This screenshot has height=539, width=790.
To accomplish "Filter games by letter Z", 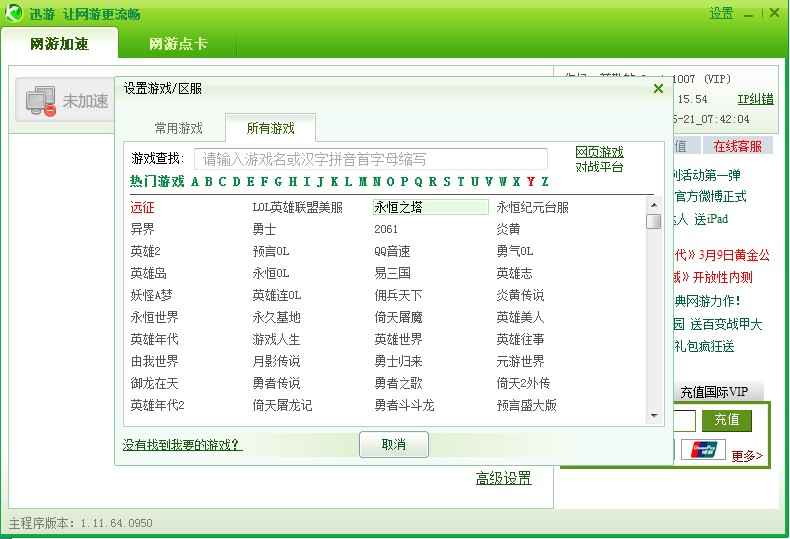I will click(545, 182).
